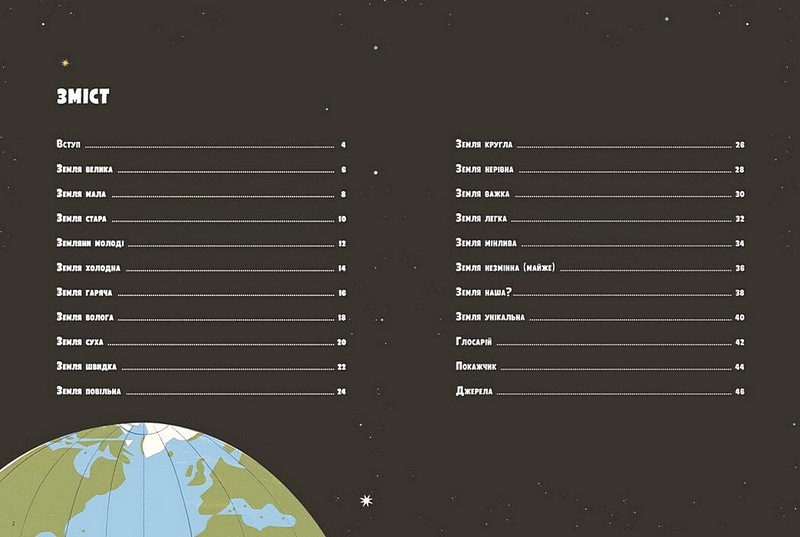Click the yellow star above the ЗМІСТ heading

66,62
